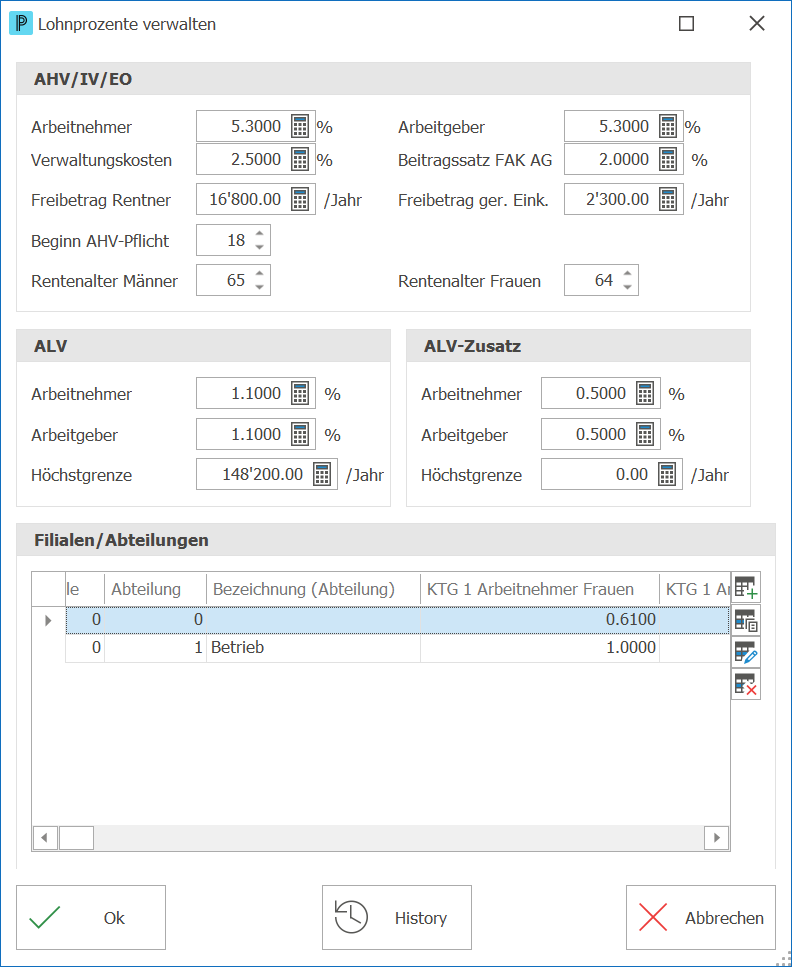
Task: Copy selected Filialen/Abteilungen table row
Action: point(746,620)
